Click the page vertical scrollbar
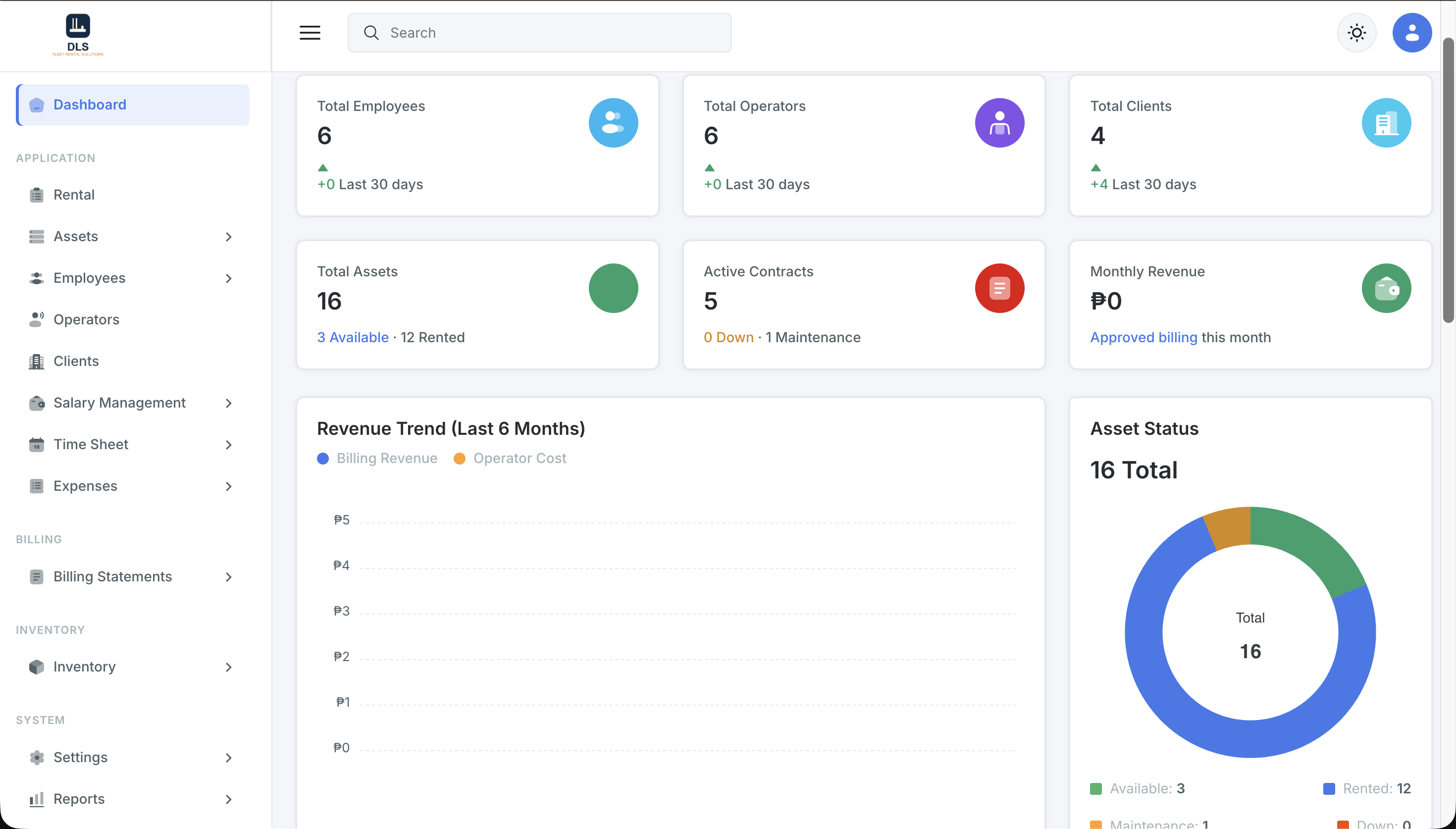 (x=1448, y=180)
